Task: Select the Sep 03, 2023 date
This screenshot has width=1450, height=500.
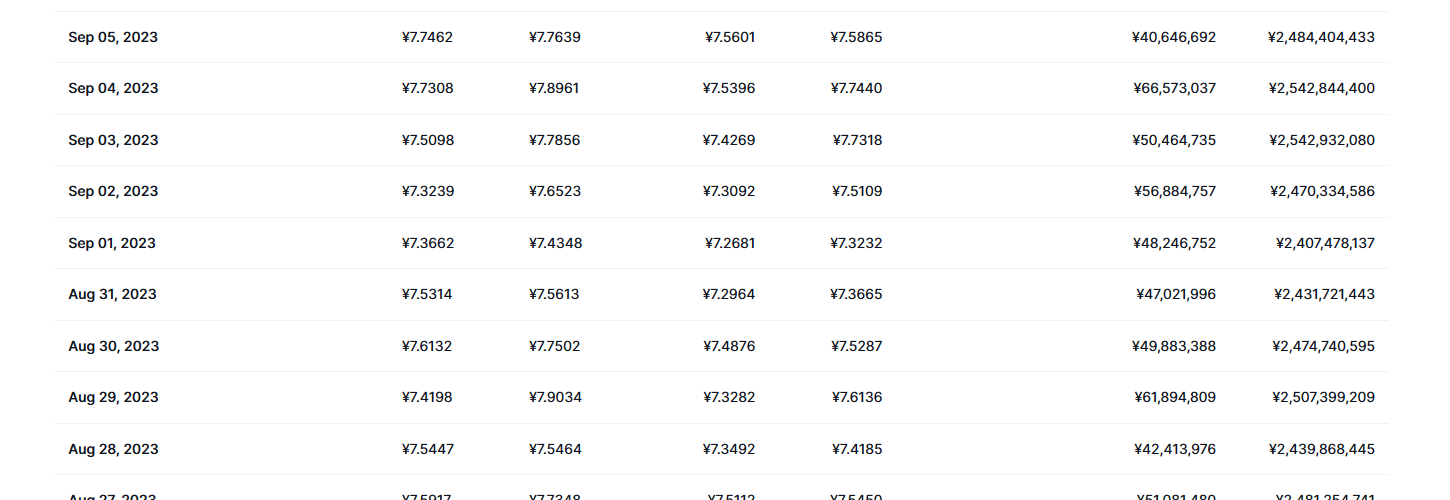Action: 113,140
